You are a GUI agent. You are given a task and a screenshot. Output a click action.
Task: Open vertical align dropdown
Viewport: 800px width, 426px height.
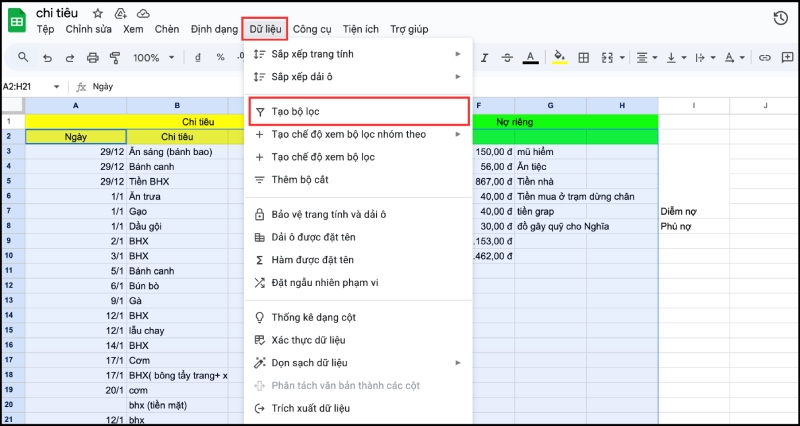(677, 58)
